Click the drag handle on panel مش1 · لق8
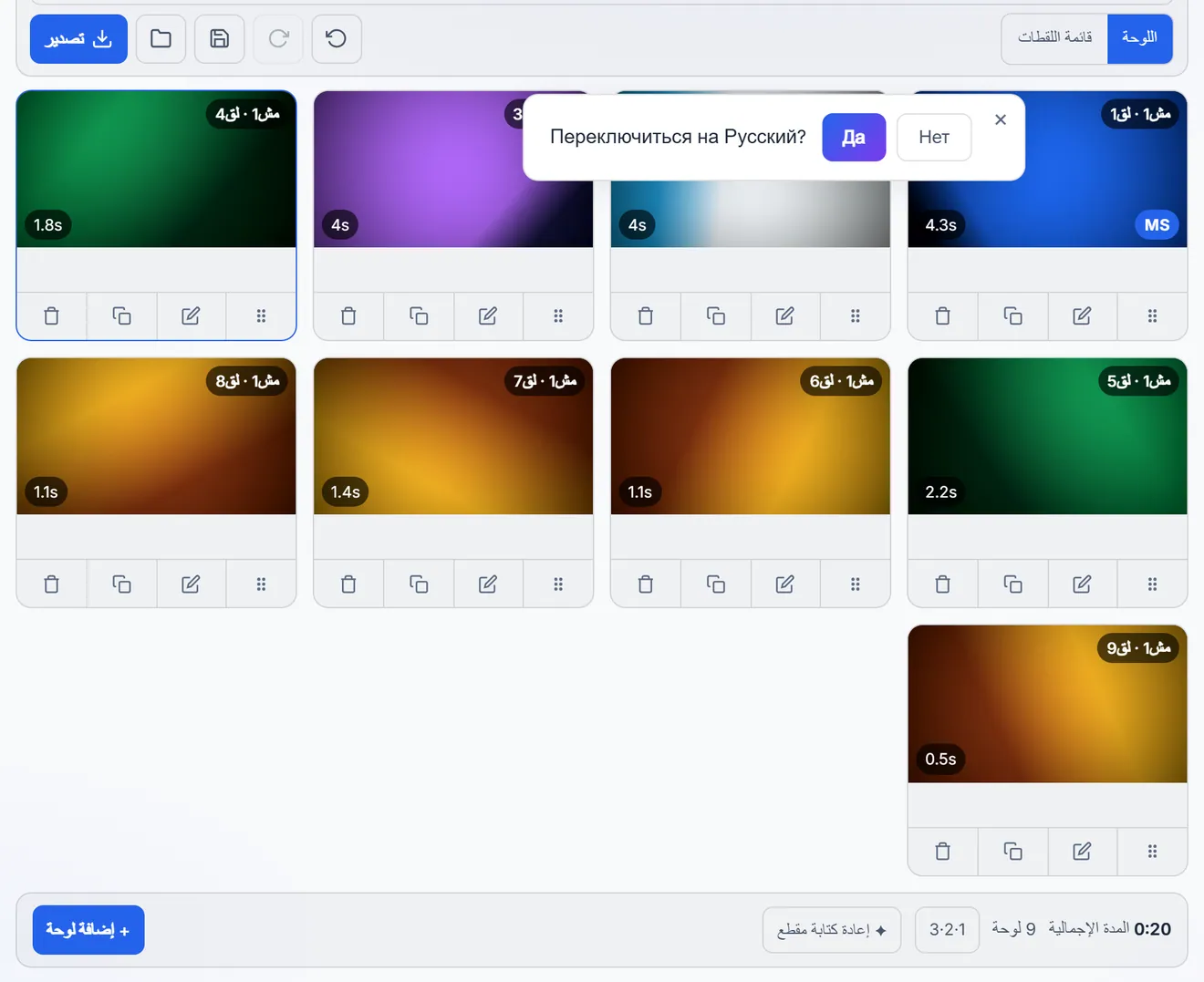This screenshot has width=1204, height=982. click(x=261, y=584)
